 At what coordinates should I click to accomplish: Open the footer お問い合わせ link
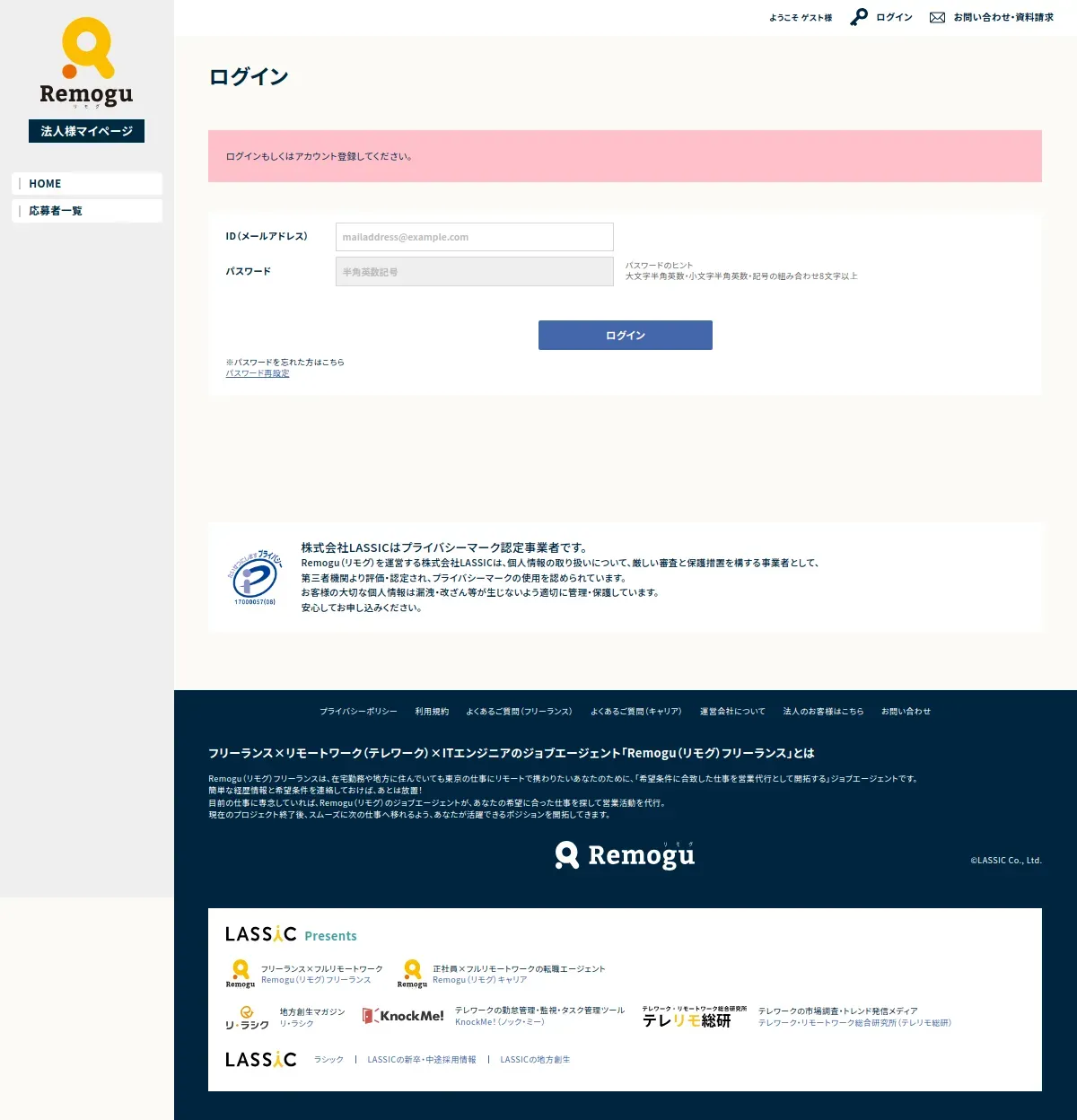click(x=906, y=712)
